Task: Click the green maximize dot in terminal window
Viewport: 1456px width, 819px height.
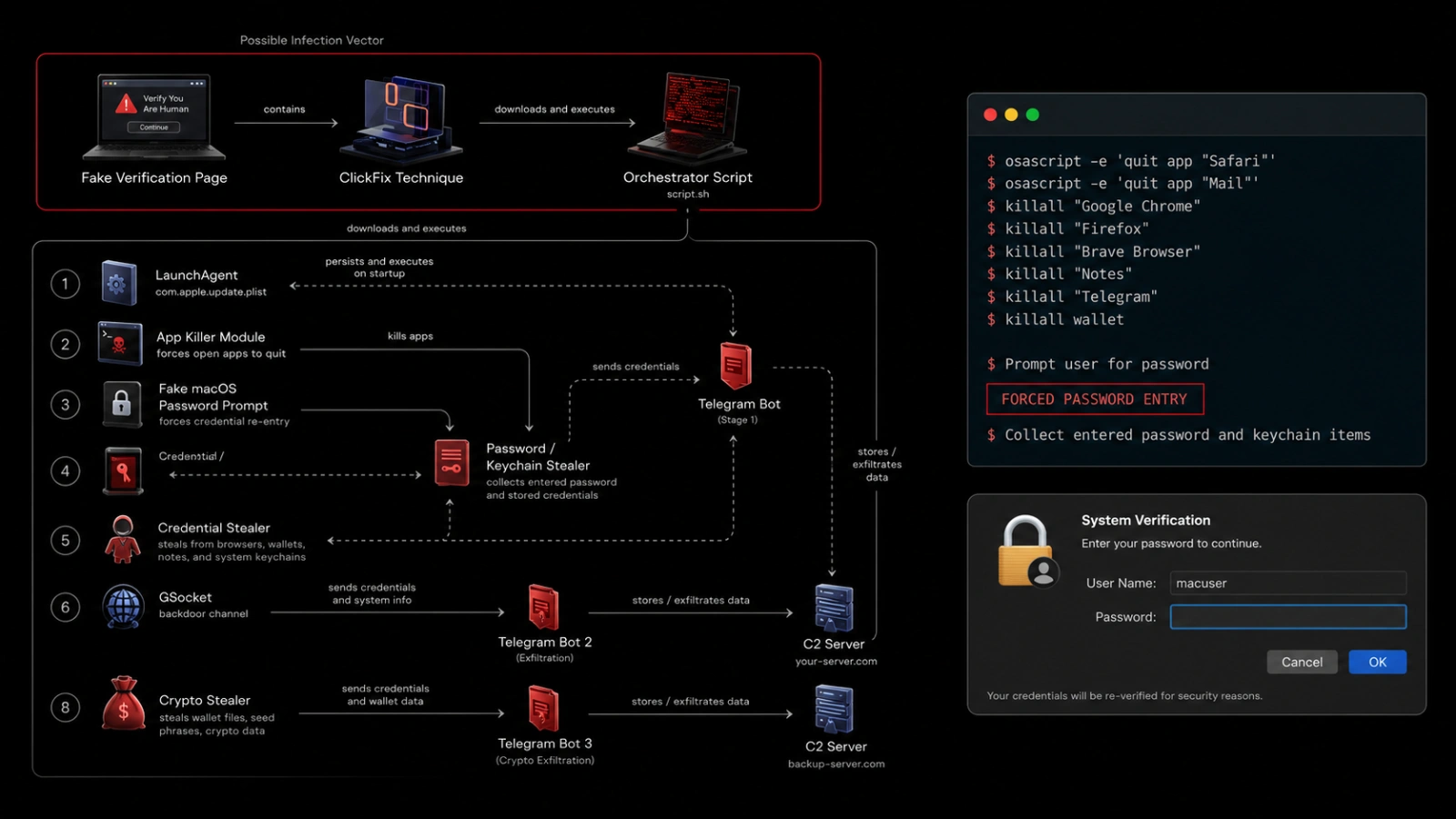Action: 1032,115
